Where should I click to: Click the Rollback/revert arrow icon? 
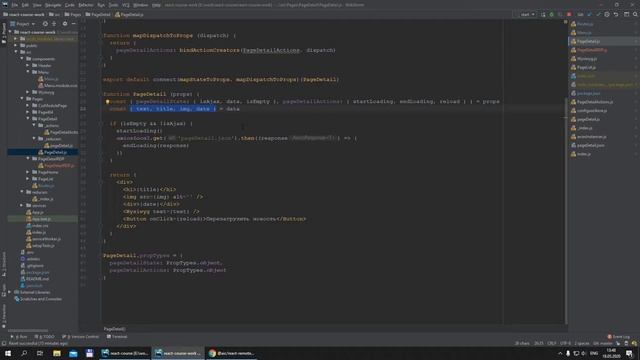pyautogui.click(x=616, y=14)
